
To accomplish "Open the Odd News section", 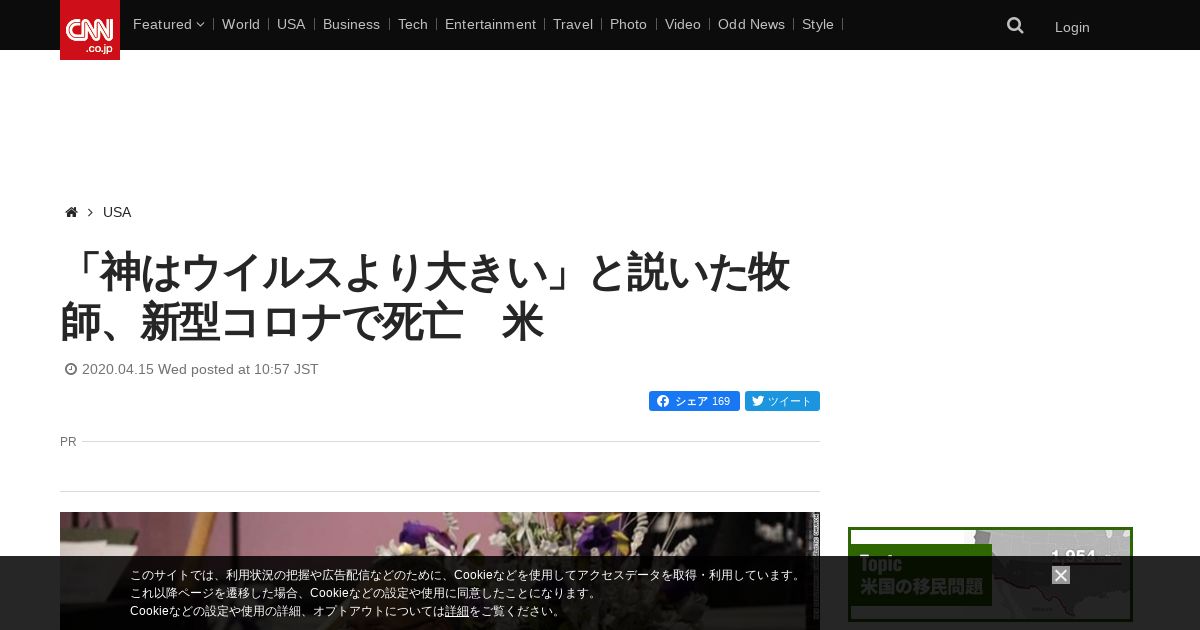I will 751,24.
